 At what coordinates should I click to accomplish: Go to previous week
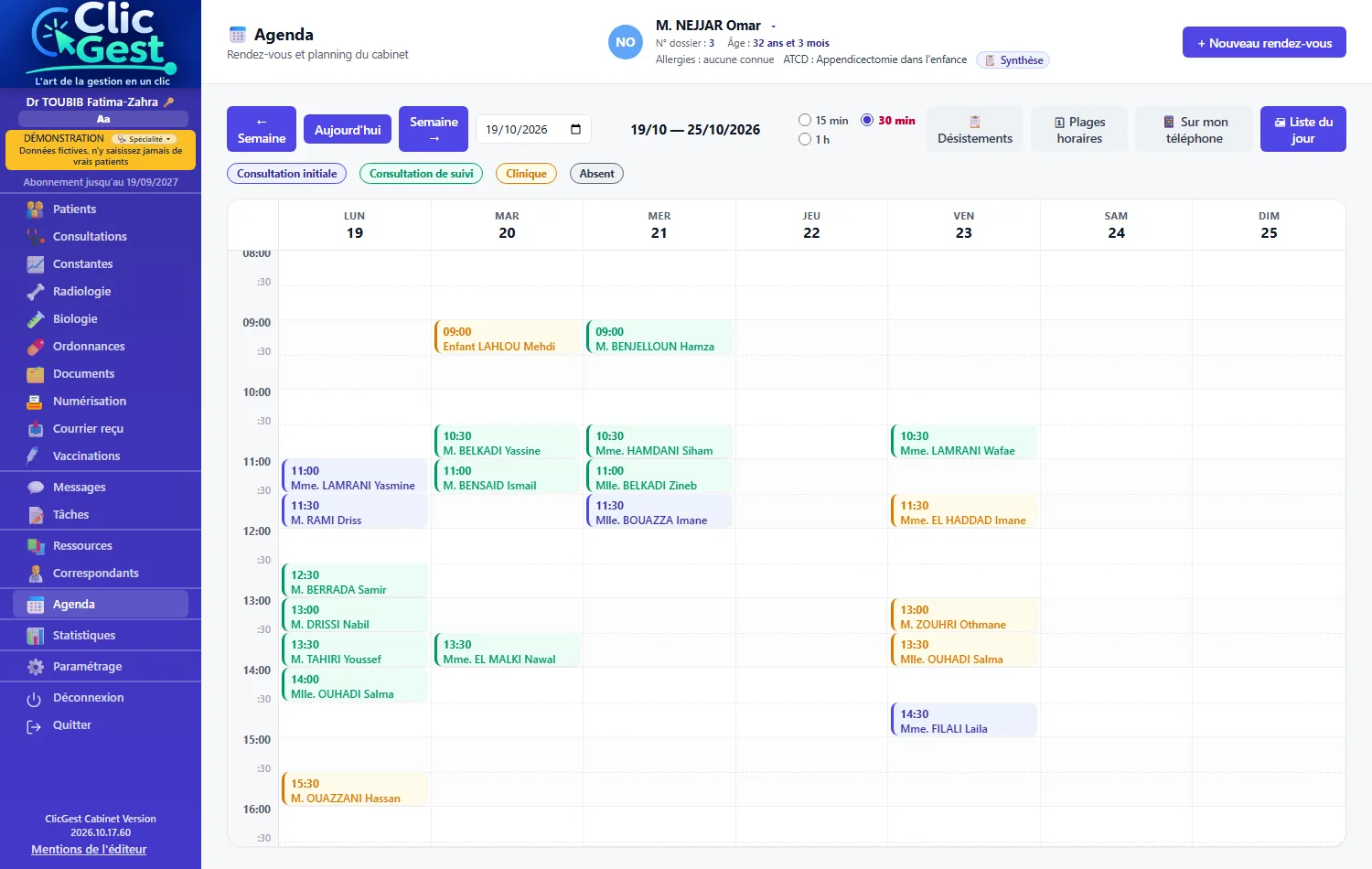(262, 129)
